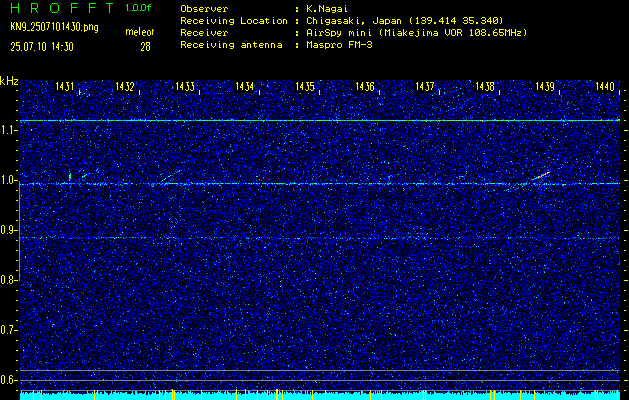The image size is (629, 400).
Task: Click the 1437 time marker
Action: click(x=425, y=86)
